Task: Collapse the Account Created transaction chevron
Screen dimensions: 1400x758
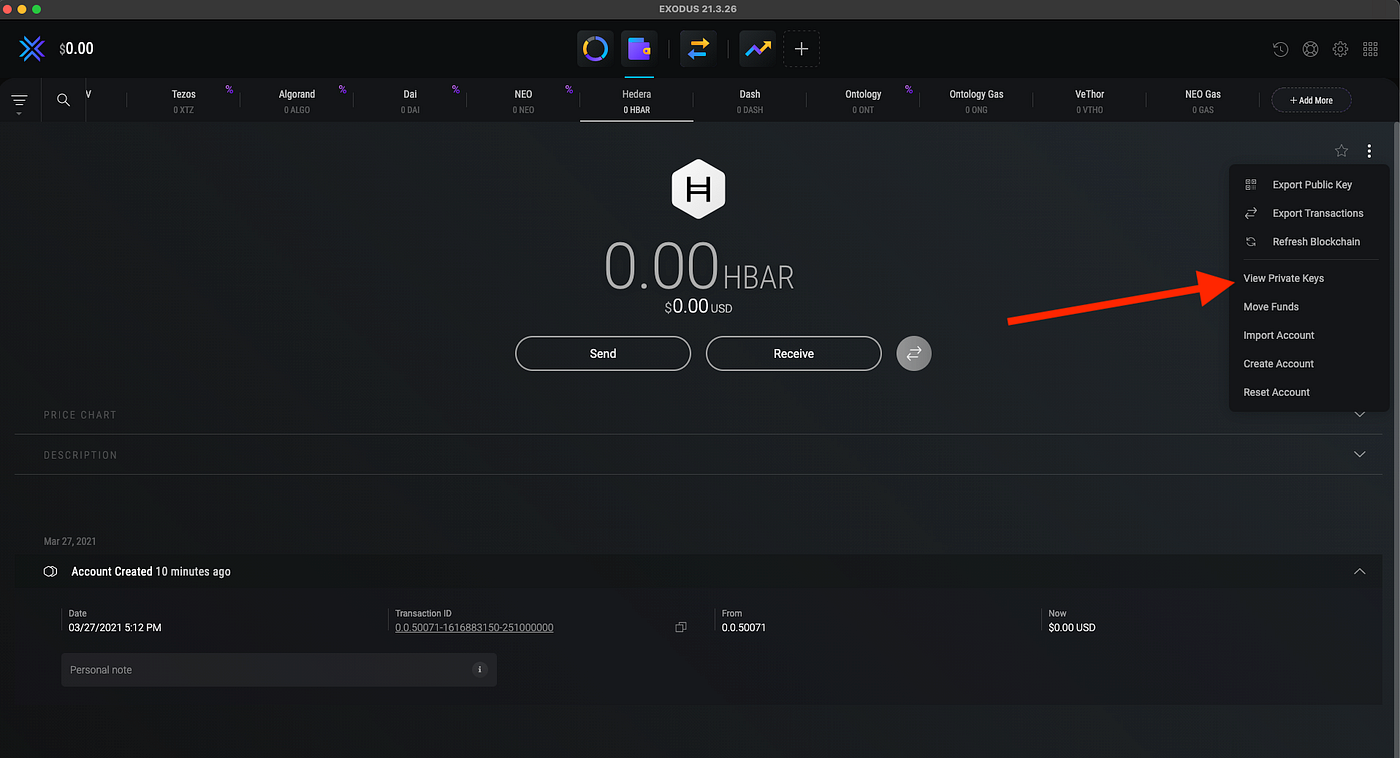Action: pos(1359,571)
